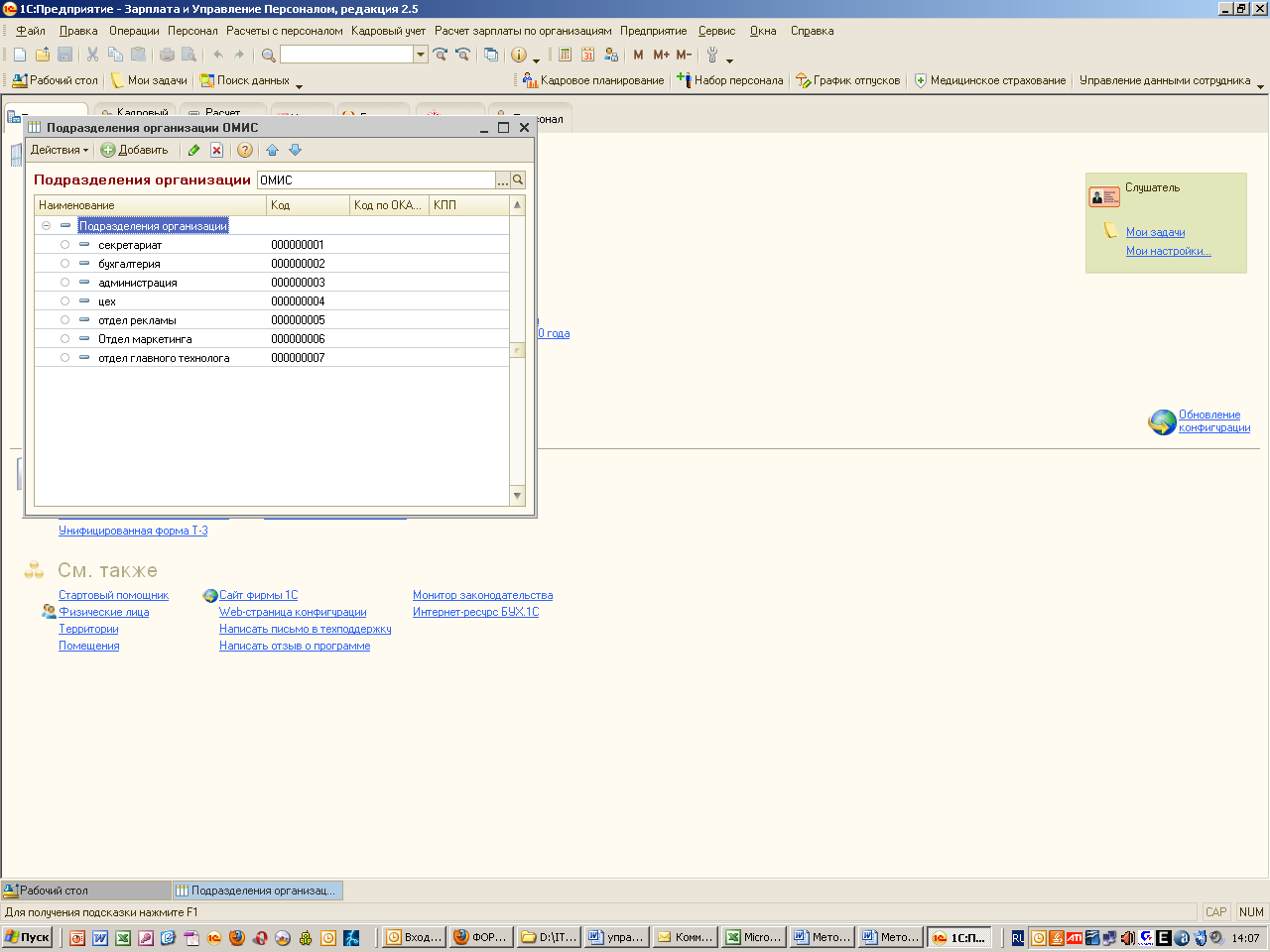
Task: Click the pencil edit icon in Подразделения window
Action: [x=193, y=150]
